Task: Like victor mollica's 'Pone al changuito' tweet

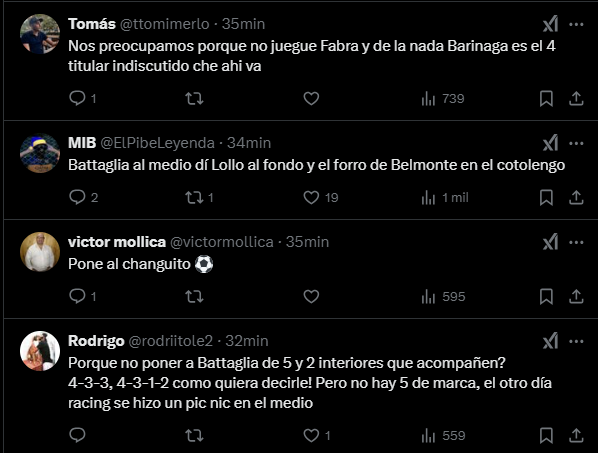Action: [x=311, y=296]
